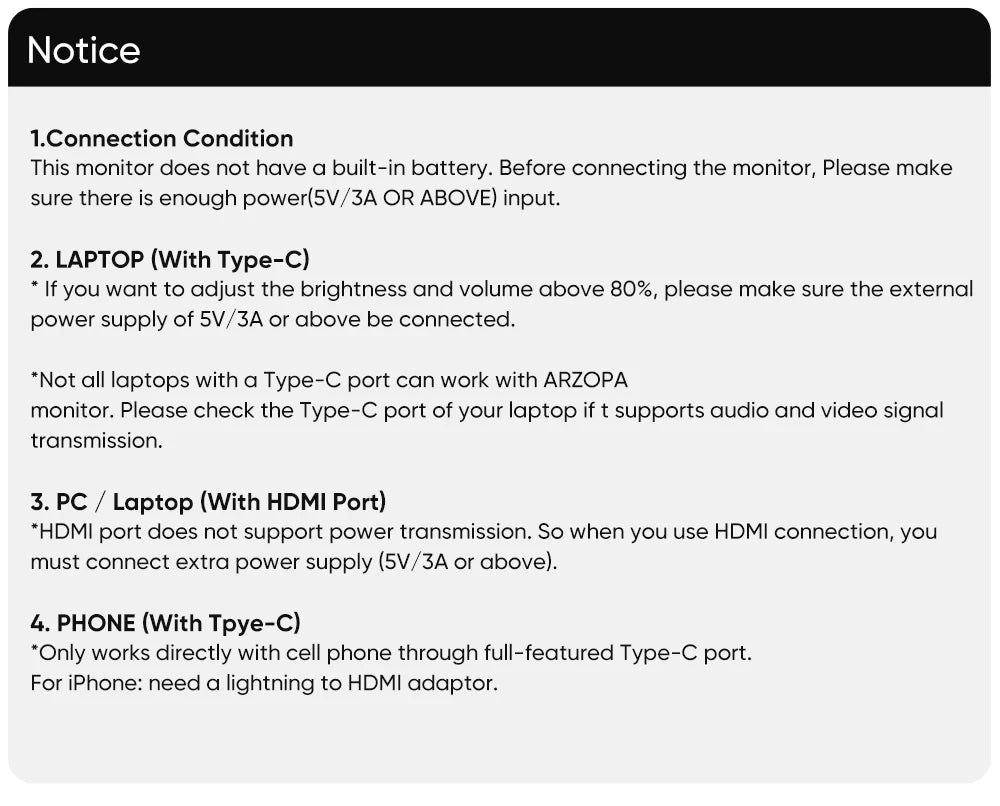The width and height of the screenshot is (1000, 806).
Task: Select the "4. PHONE (With Tpye-C)" heading
Action: 165,623
